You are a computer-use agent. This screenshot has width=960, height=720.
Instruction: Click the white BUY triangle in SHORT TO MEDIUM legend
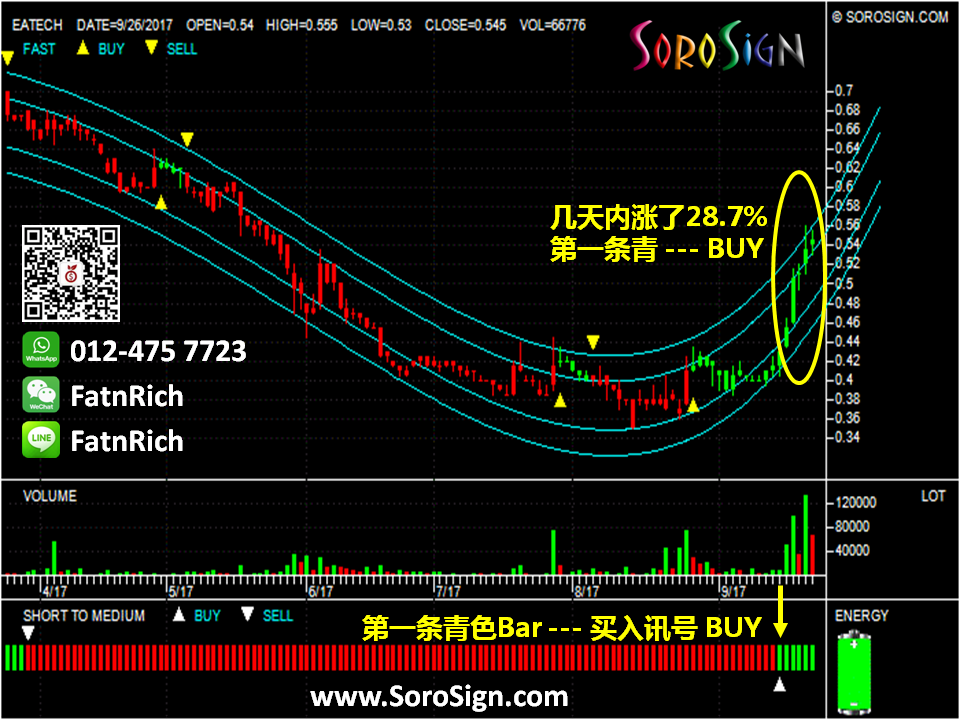point(179,614)
